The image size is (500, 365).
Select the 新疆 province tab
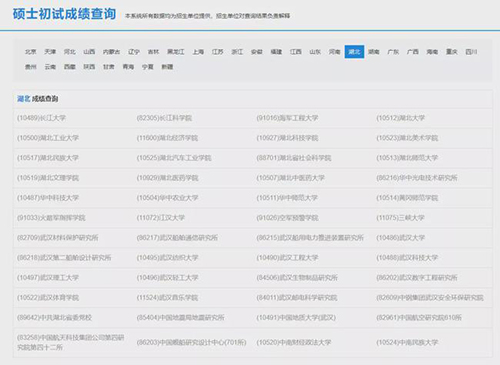pyautogui.click(x=167, y=67)
